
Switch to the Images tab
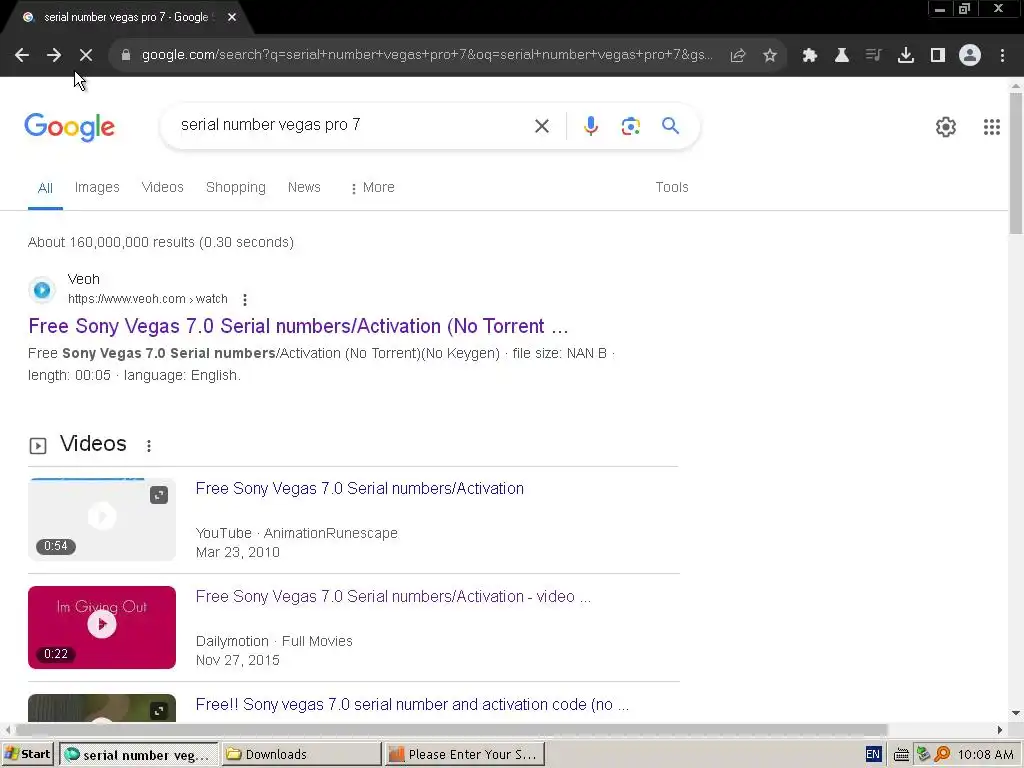(97, 187)
